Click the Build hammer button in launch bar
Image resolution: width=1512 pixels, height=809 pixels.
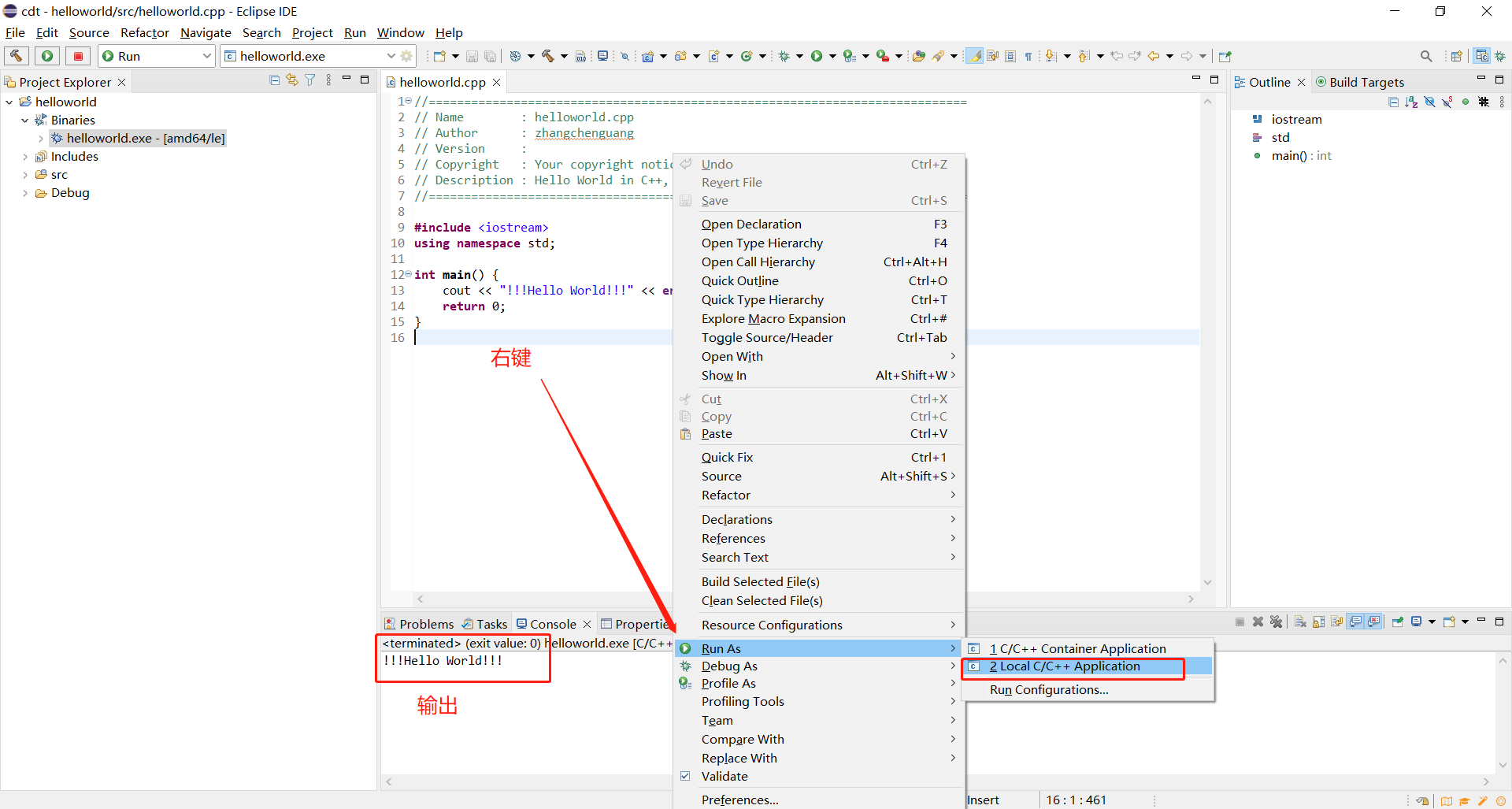(16, 56)
